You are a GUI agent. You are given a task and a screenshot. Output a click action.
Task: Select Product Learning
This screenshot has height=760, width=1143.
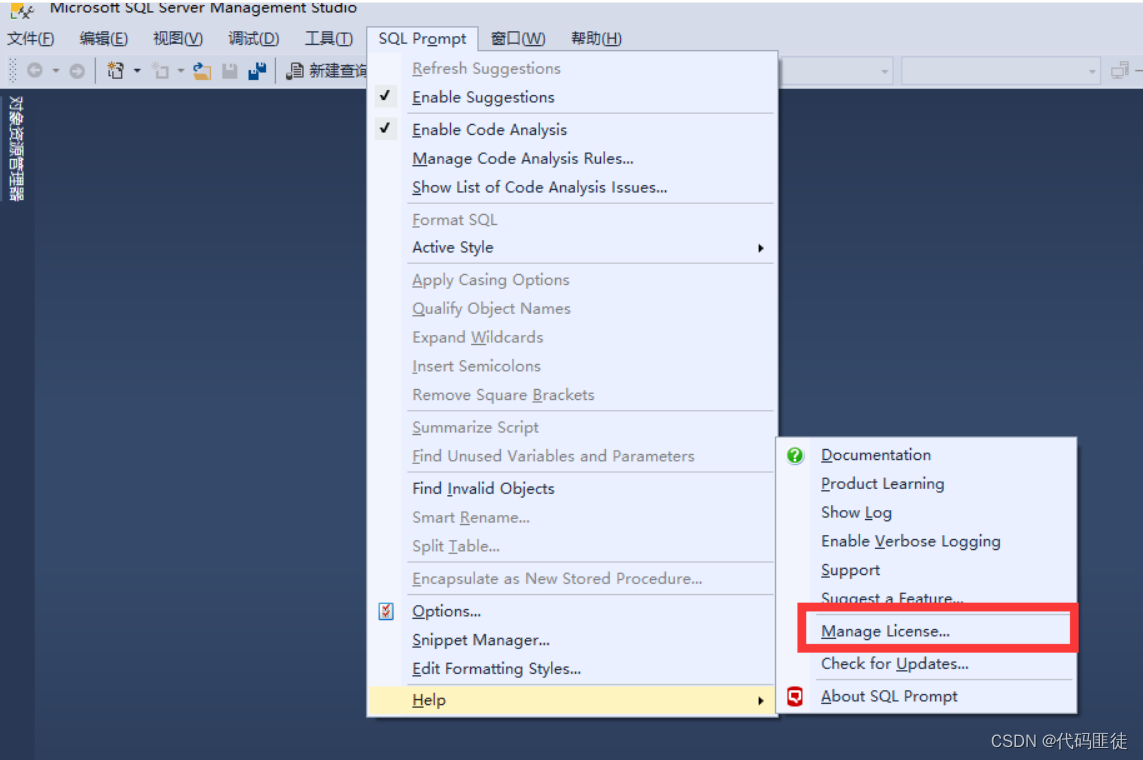click(x=882, y=484)
